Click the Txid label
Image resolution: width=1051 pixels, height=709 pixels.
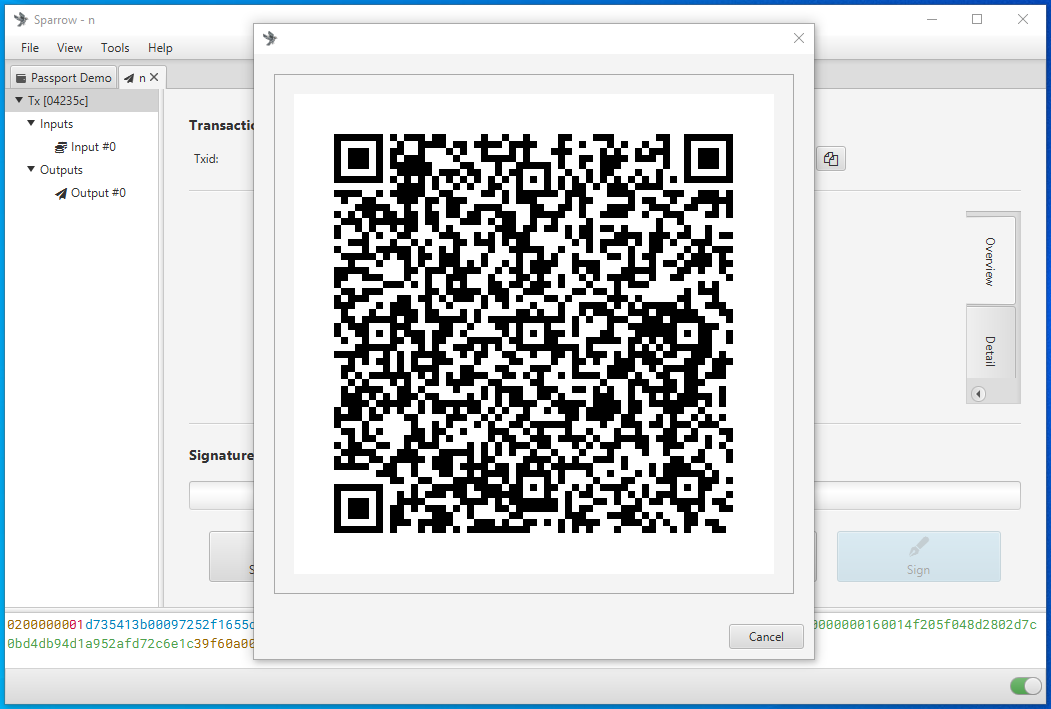[x=206, y=159]
